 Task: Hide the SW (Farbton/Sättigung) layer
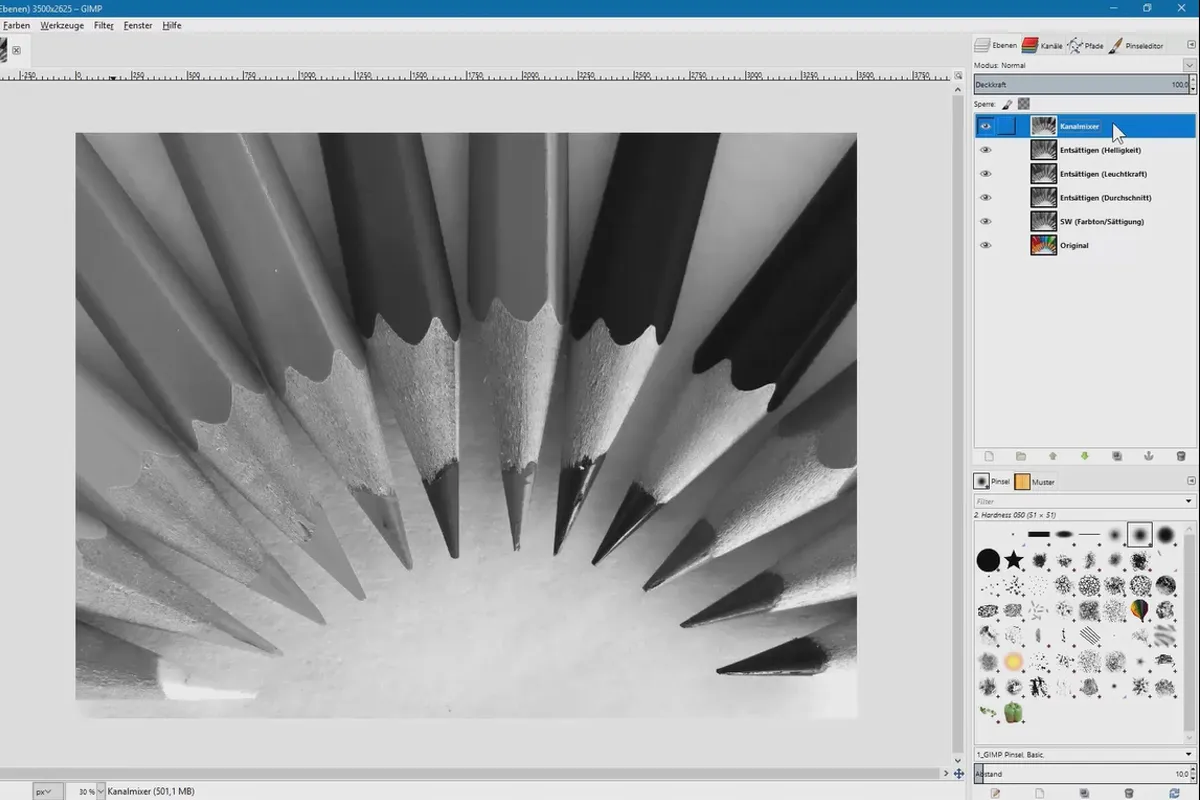986,222
